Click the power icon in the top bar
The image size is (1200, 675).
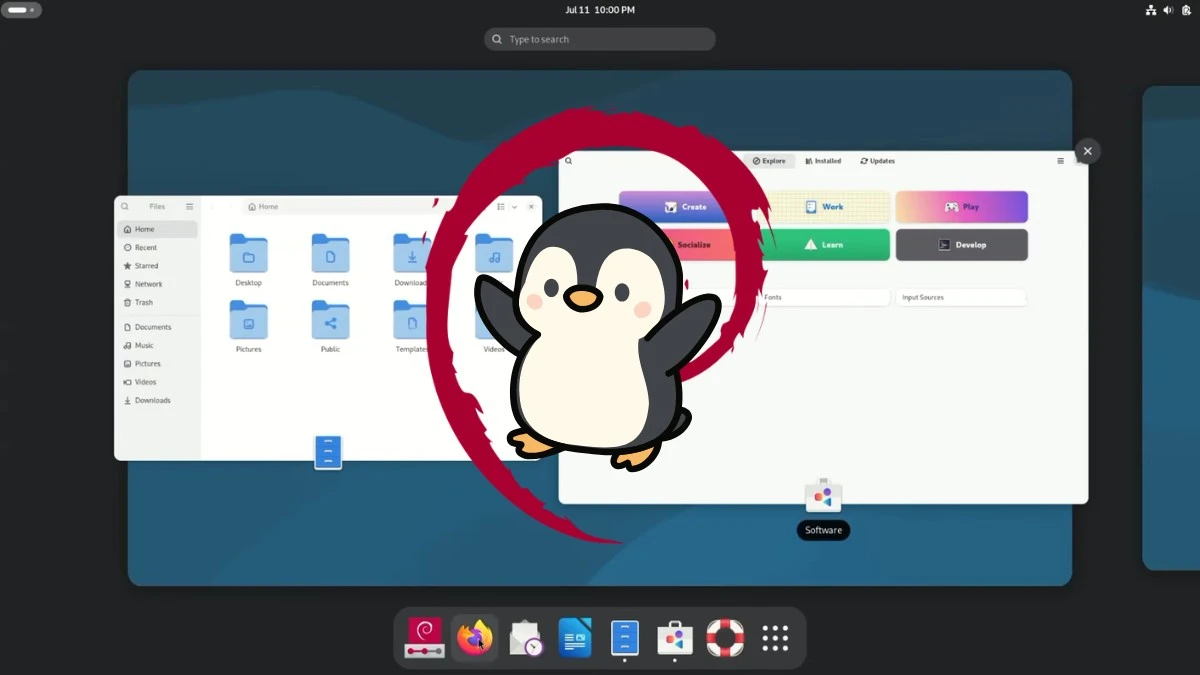click(1186, 10)
